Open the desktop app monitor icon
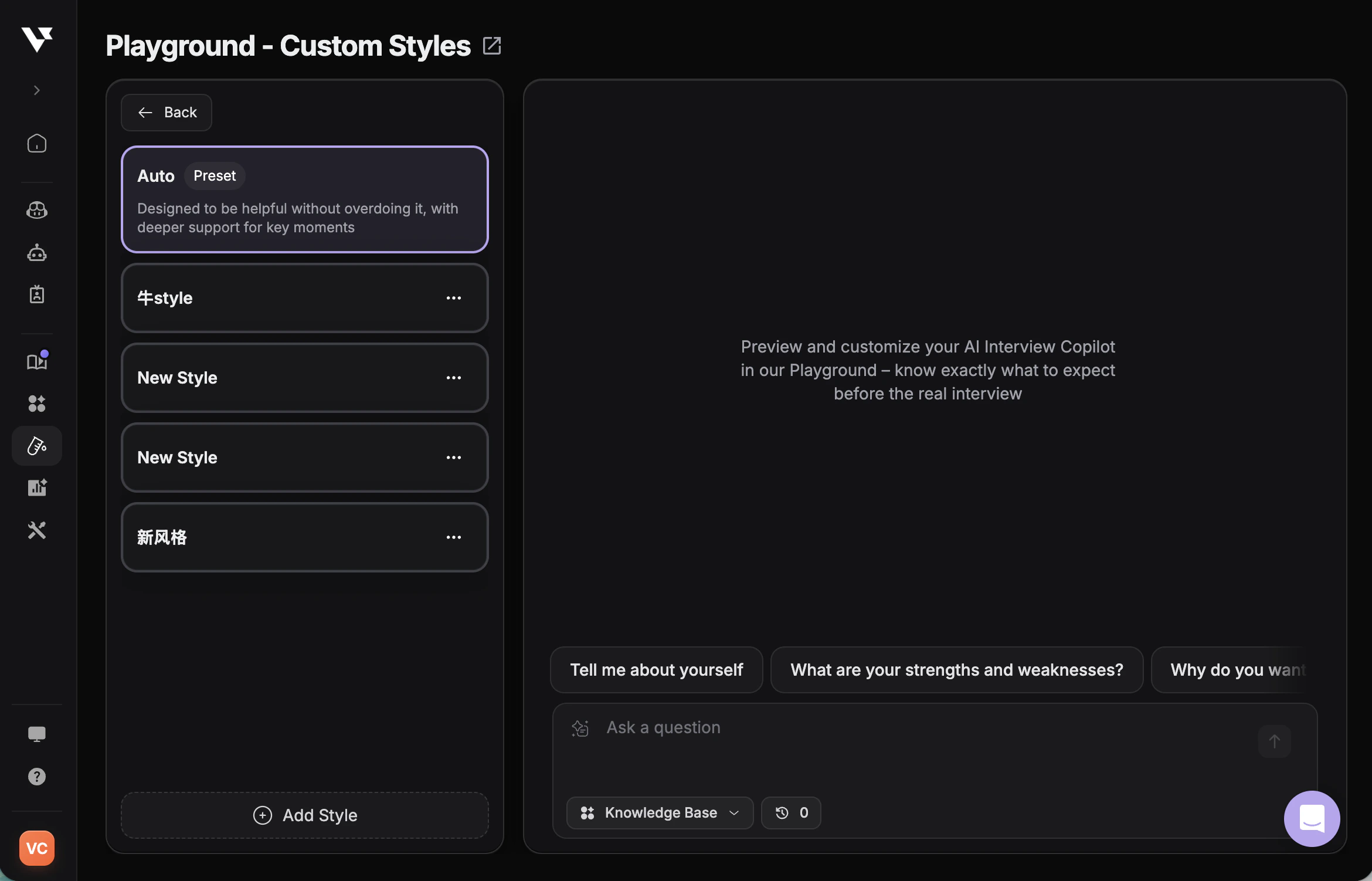This screenshot has width=1372, height=881. (37, 734)
